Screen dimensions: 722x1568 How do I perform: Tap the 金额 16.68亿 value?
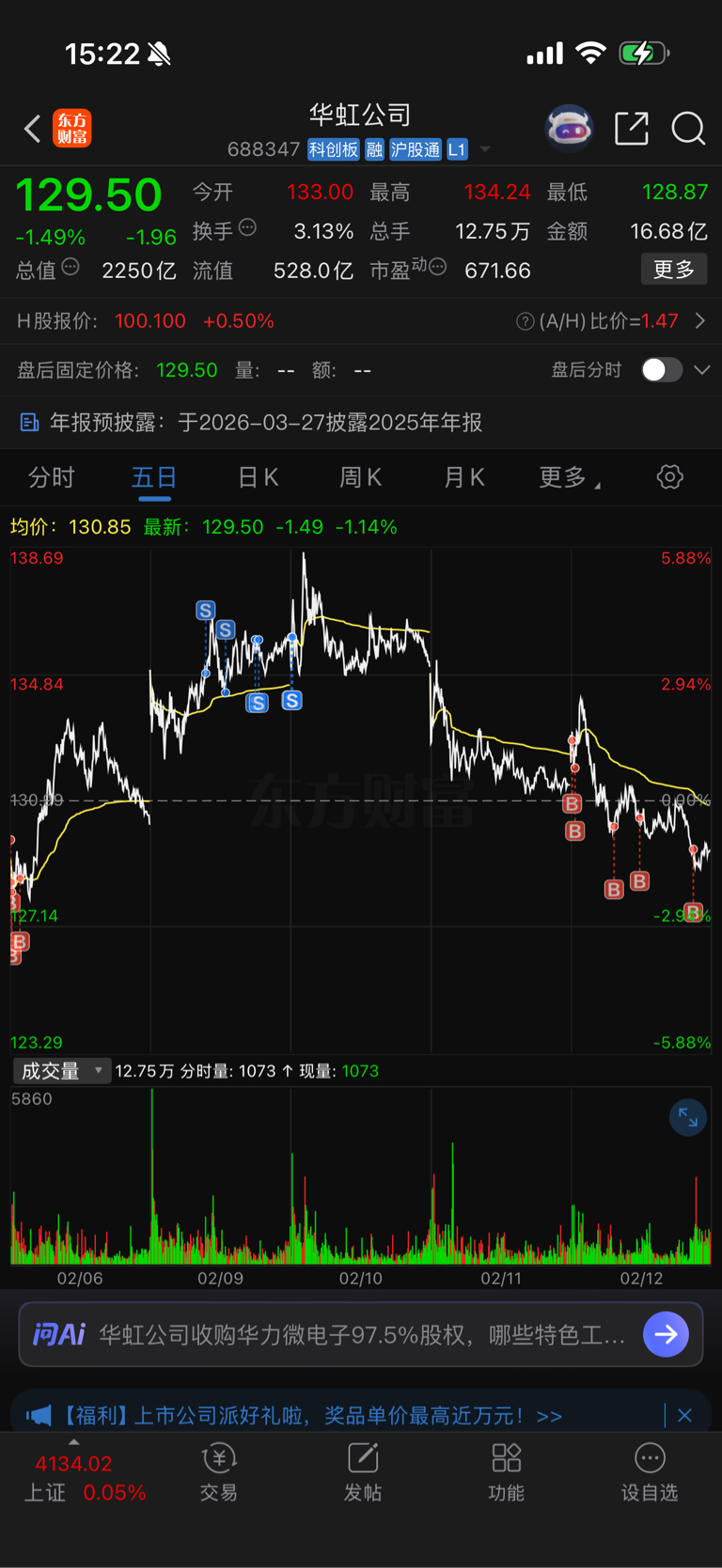[x=668, y=231]
